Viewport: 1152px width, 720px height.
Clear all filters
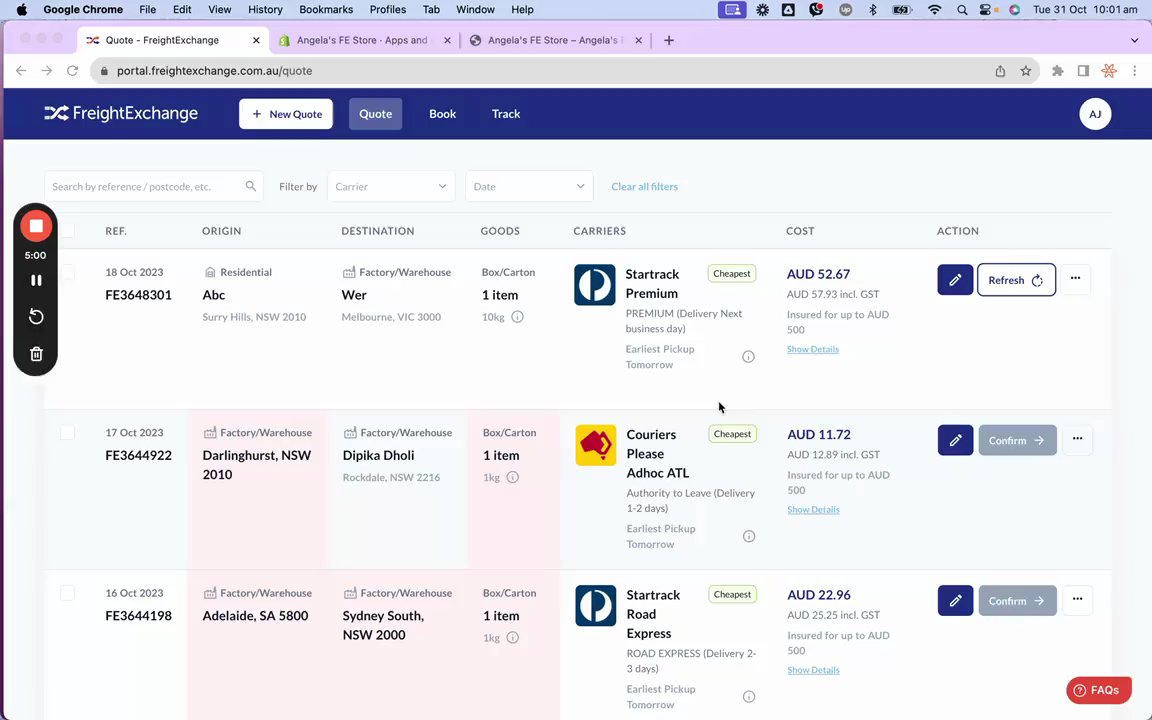pyautogui.click(x=644, y=187)
